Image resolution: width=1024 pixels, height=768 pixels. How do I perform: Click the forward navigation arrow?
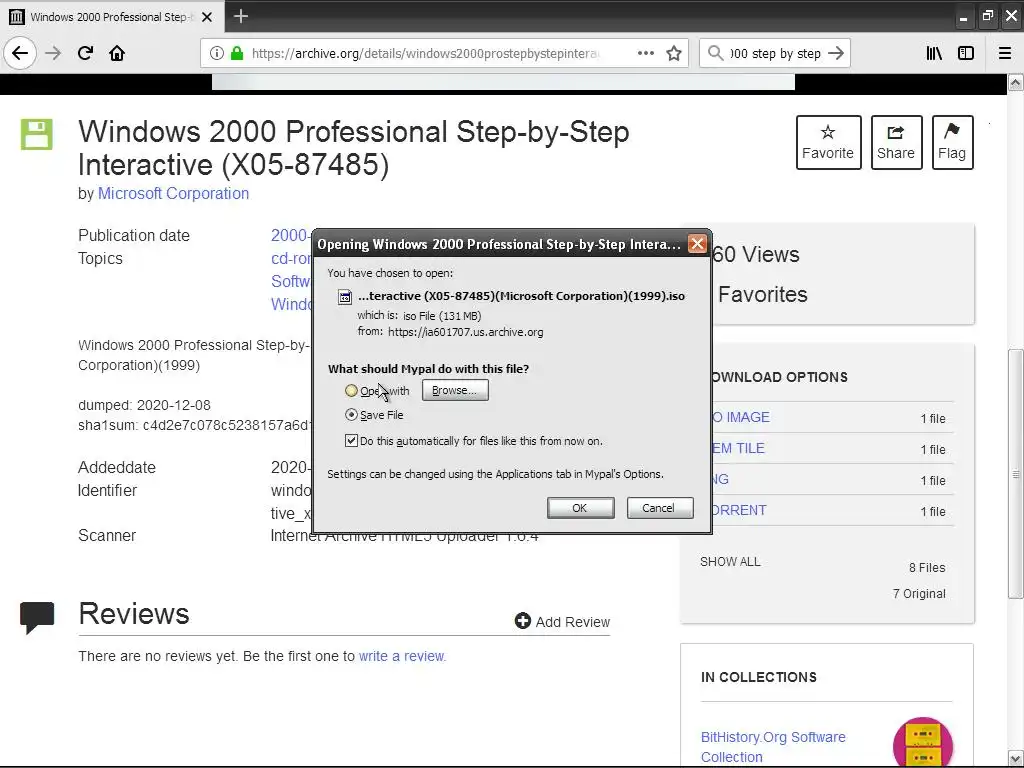(53, 53)
